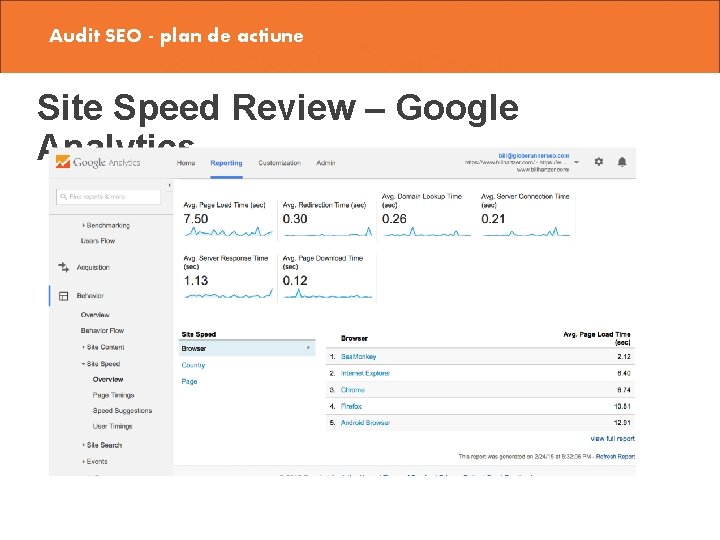Select the Browser site speed dimension
The height and width of the screenshot is (540, 720).
[247, 349]
